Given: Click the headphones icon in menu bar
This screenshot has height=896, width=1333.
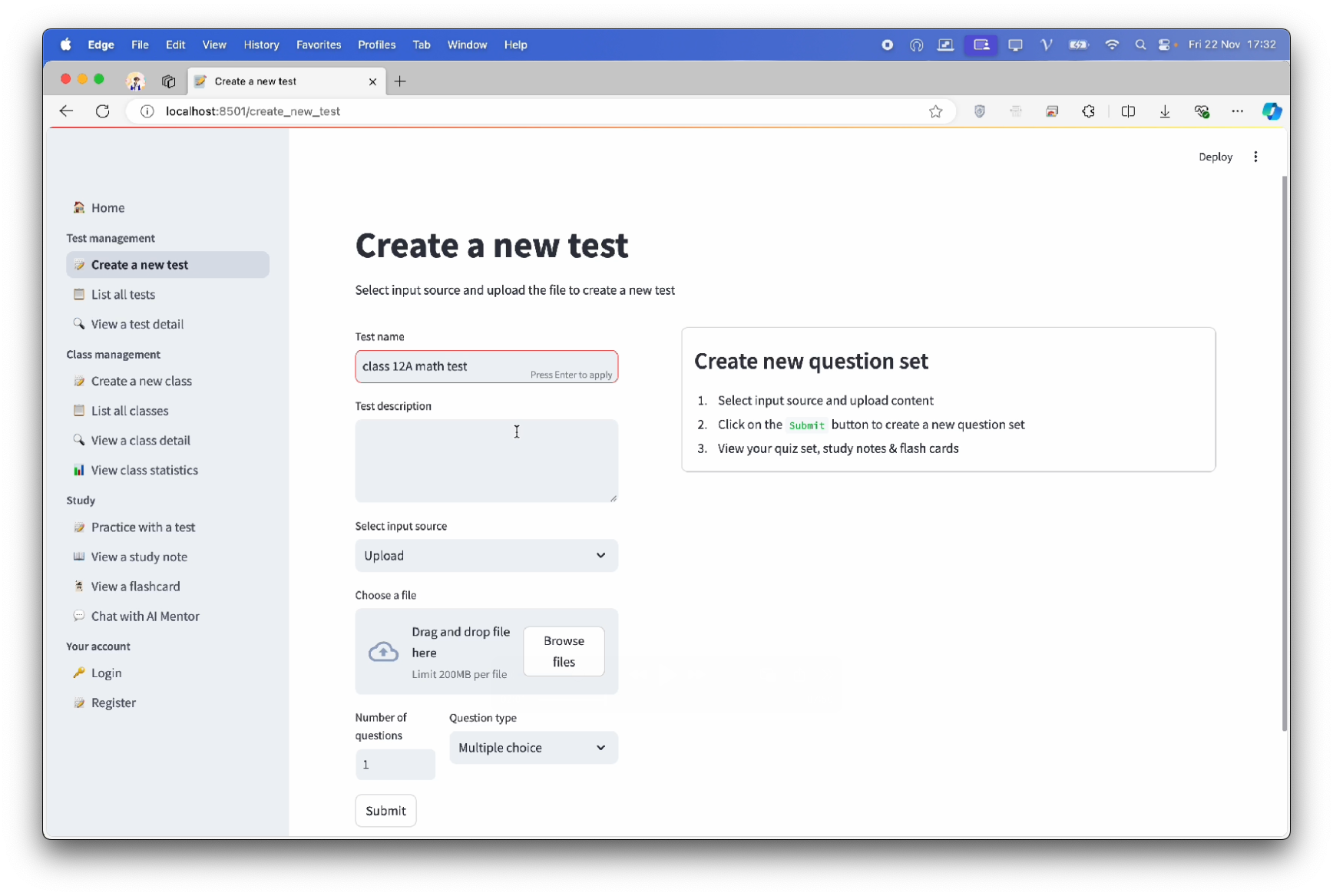Looking at the screenshot, I should [916, 45].
